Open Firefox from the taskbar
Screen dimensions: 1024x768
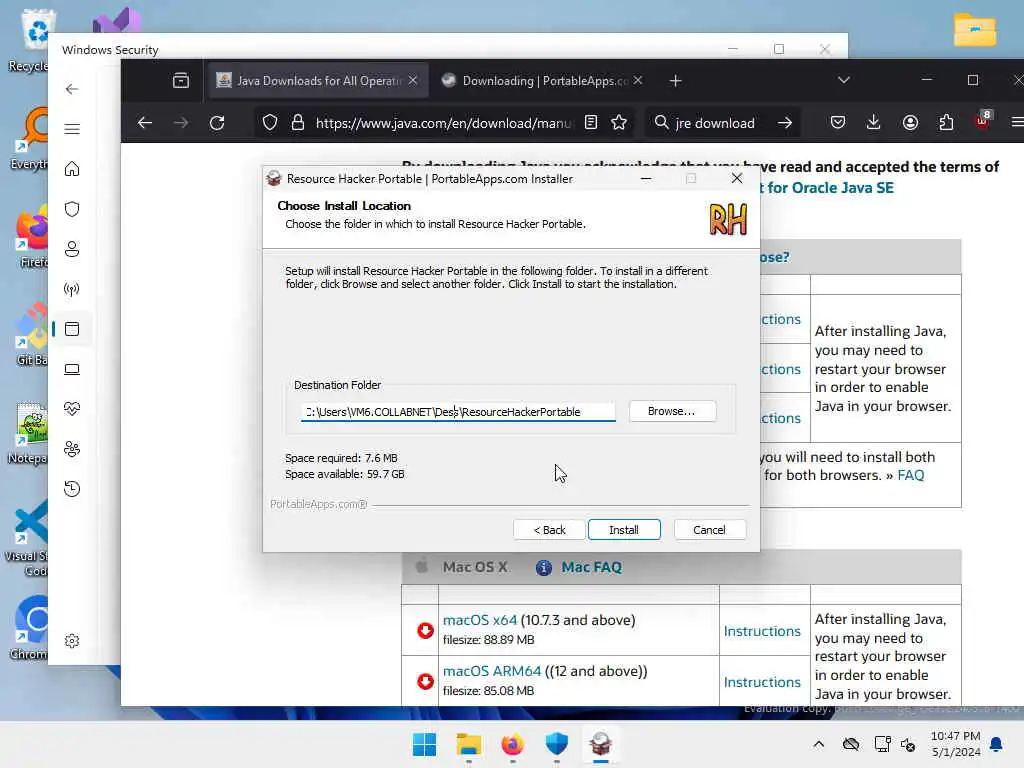pos(513,744)
